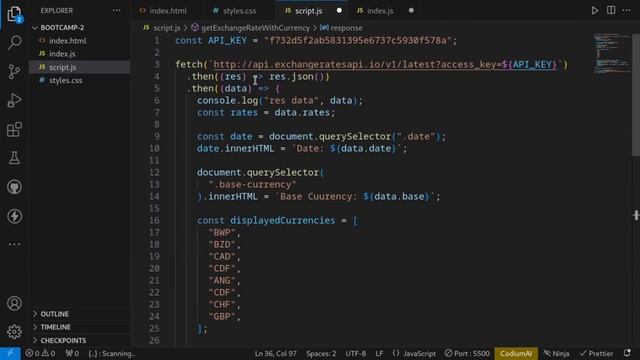This screenshot has height=360, width=640.
Task: Open the Extensions view
Action: pyautogui.click(x=14, y=129)
